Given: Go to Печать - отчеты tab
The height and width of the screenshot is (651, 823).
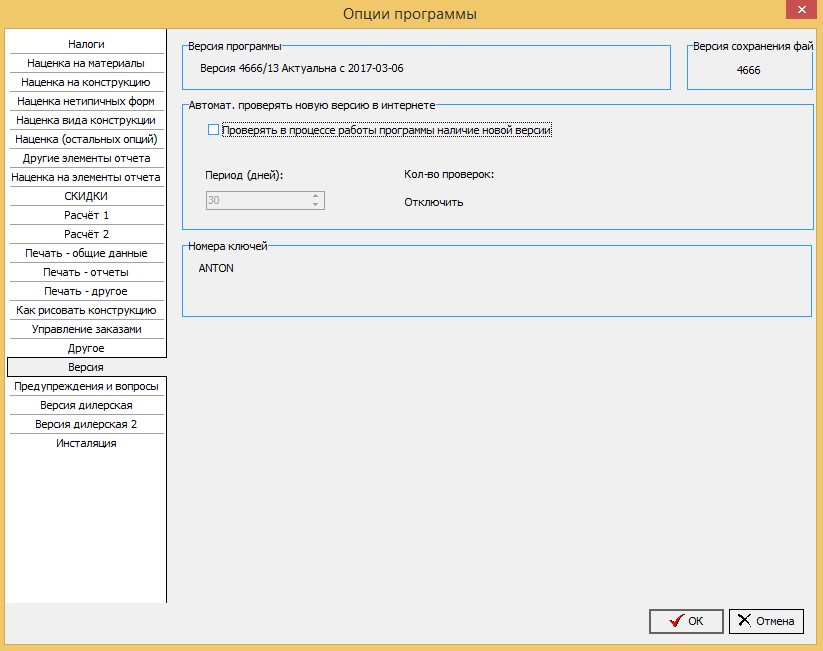Looking at the screenshot, I should pyautogui.click(x=86, y=272).
